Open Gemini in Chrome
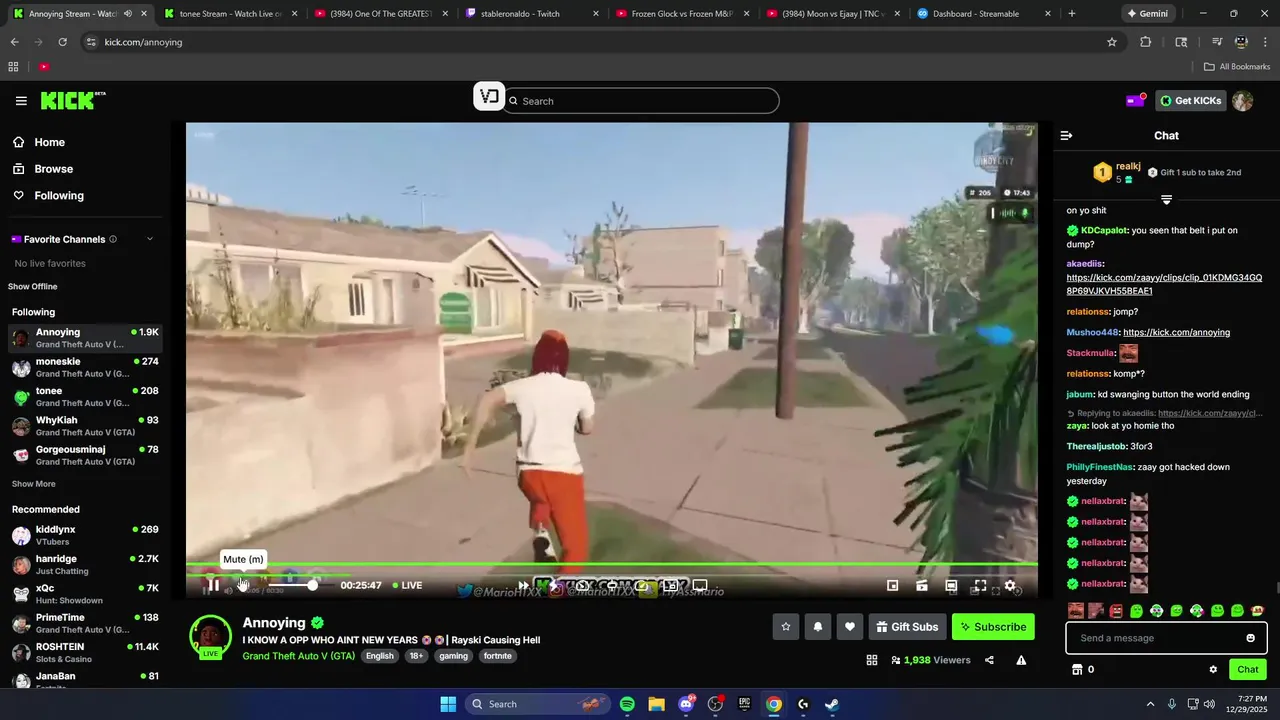This screenshot has width=1280, height=720. [x=1147, y=14]
